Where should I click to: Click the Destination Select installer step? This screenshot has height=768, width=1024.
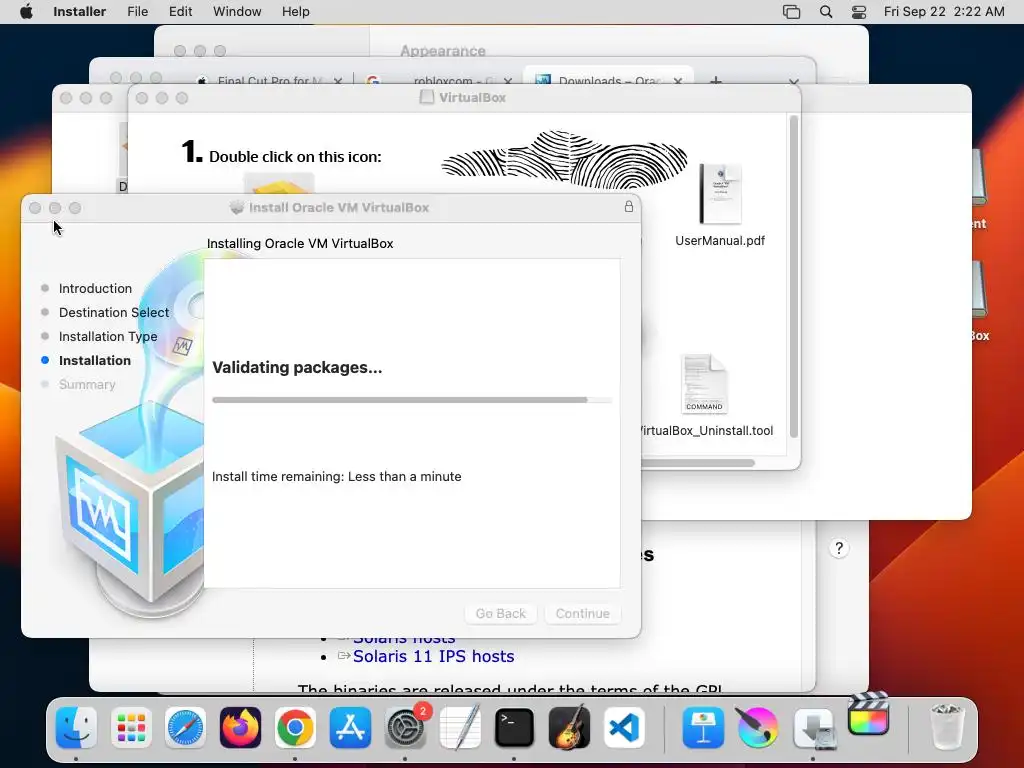point(114,312)
